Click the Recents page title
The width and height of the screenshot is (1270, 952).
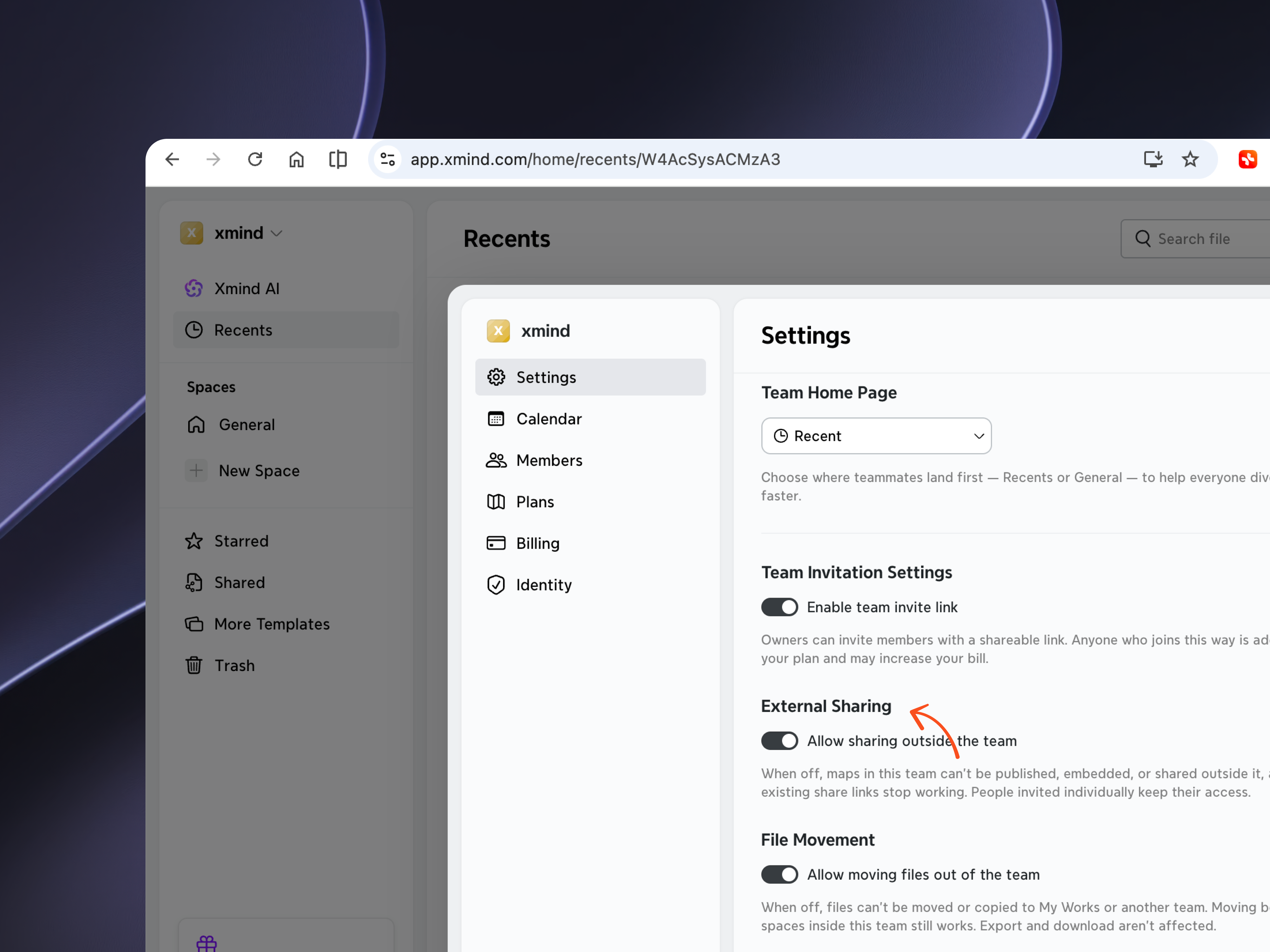(x=507, y=239)
